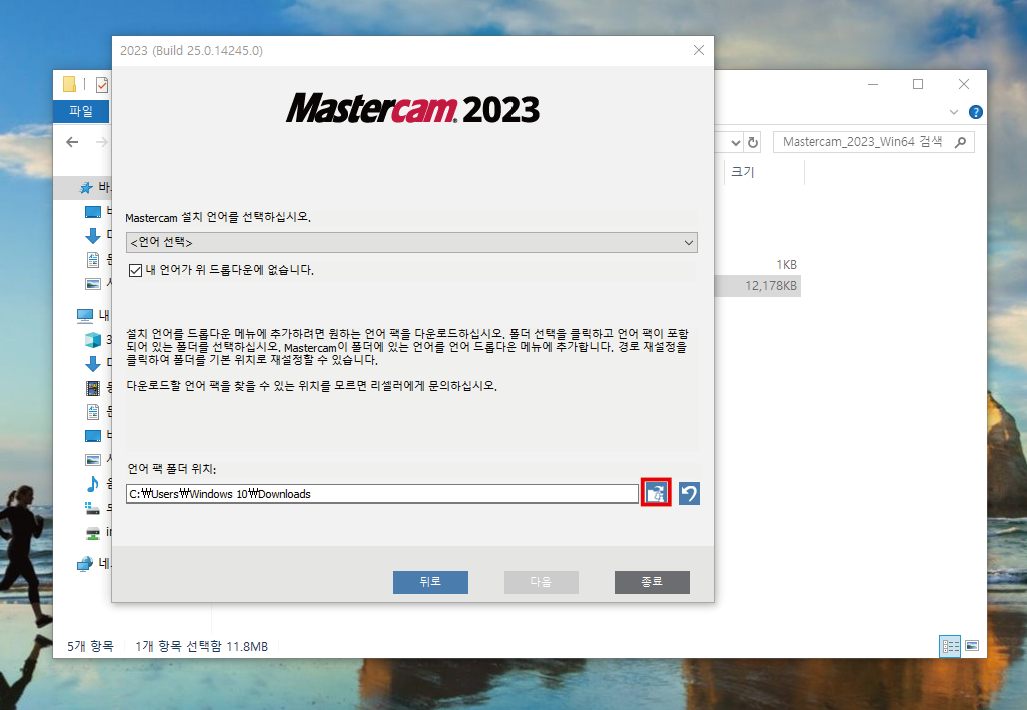Click '5개 항목' in Explorer's status bar
The image size is (1027, 710).
[x=90, y=646]
